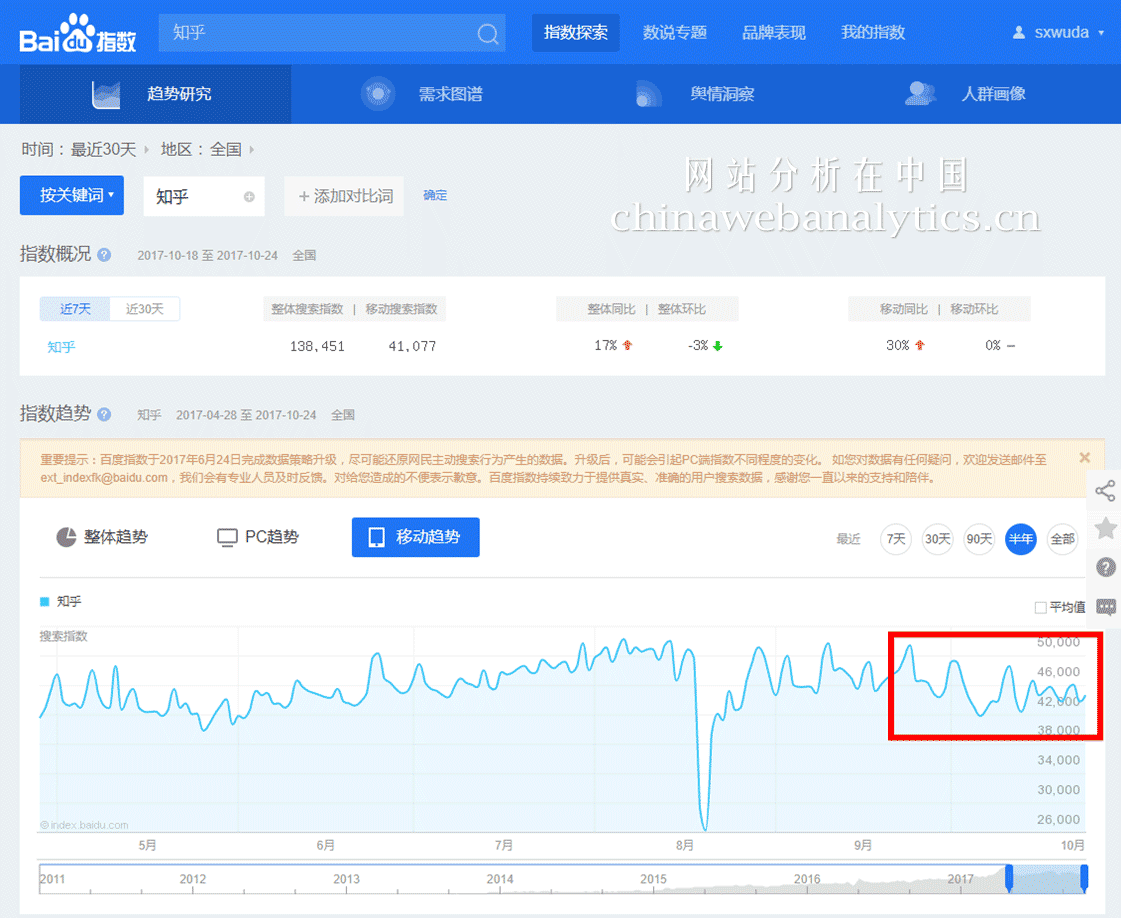Click the star favorite icon
This screenshot has height=918, width=1121.
point(1105,528)
